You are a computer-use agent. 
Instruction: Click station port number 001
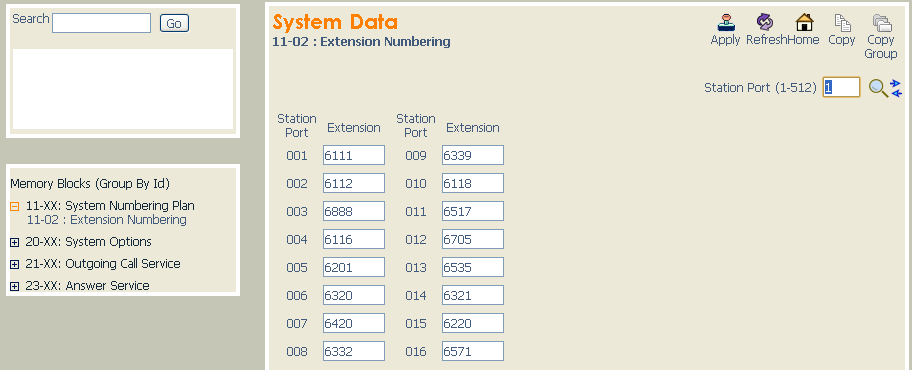point(297,156)
